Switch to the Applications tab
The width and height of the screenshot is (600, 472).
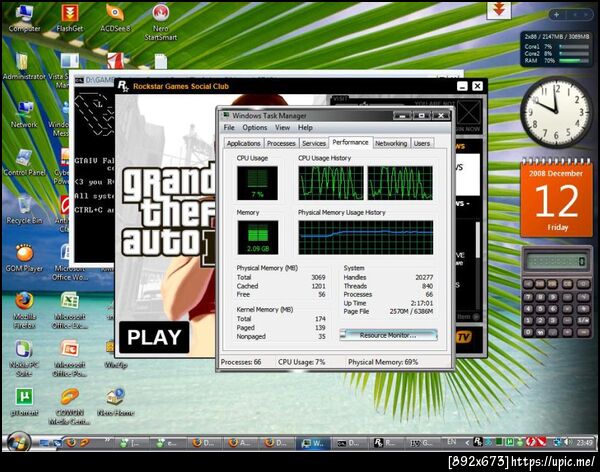[x=243, y=143]
